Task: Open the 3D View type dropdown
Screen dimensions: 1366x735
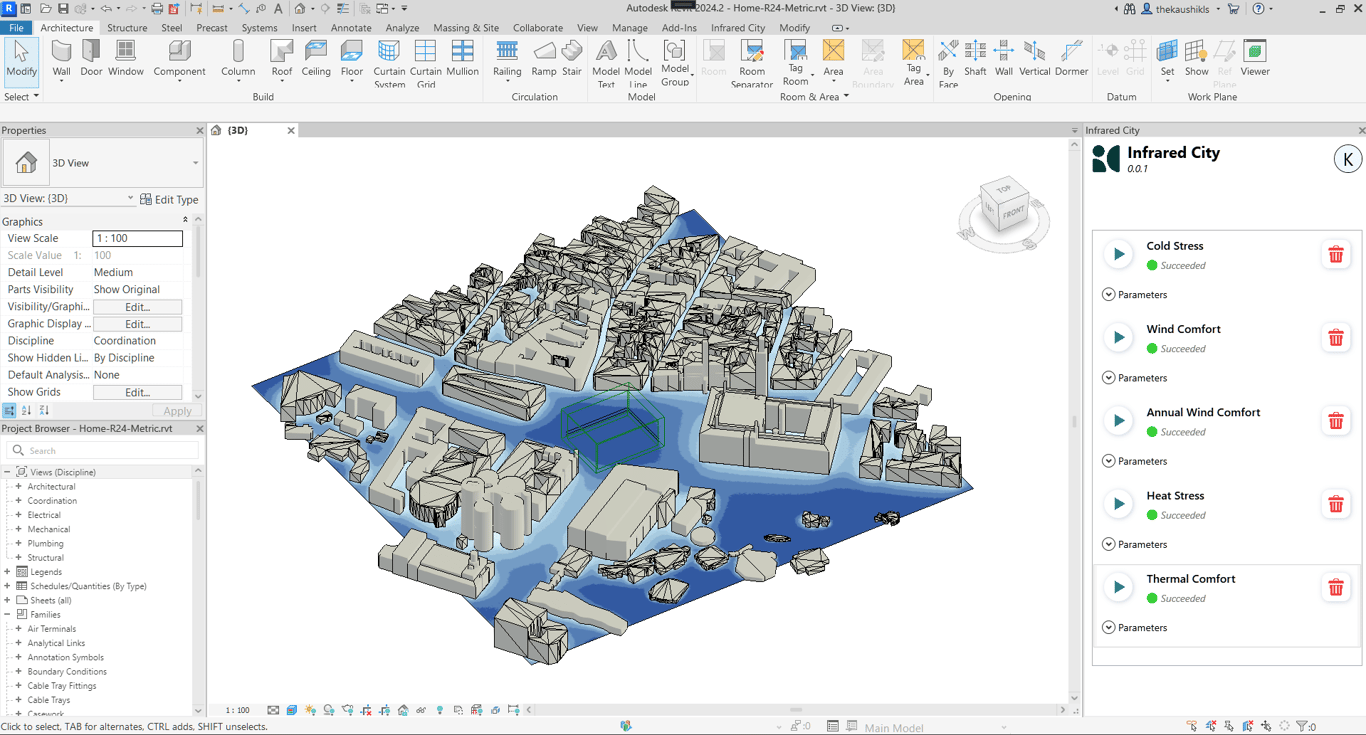Action: 195,163
